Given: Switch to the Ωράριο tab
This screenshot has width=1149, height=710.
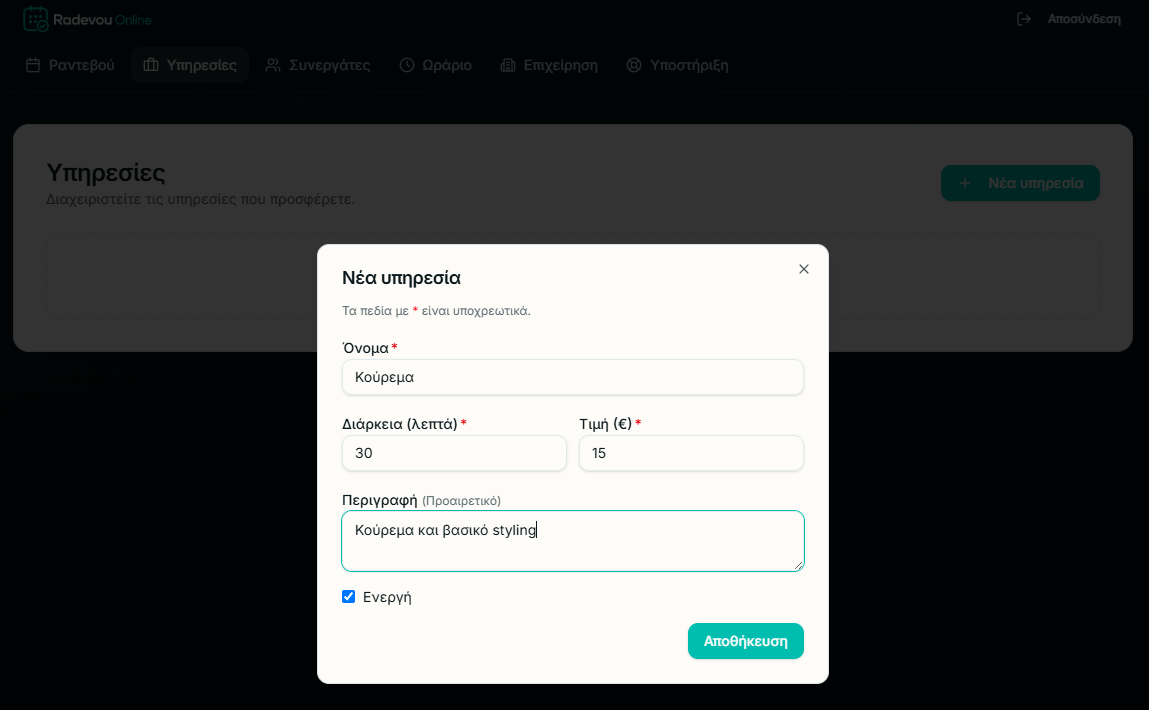Looking at the screenshot, I should point(435,65).
